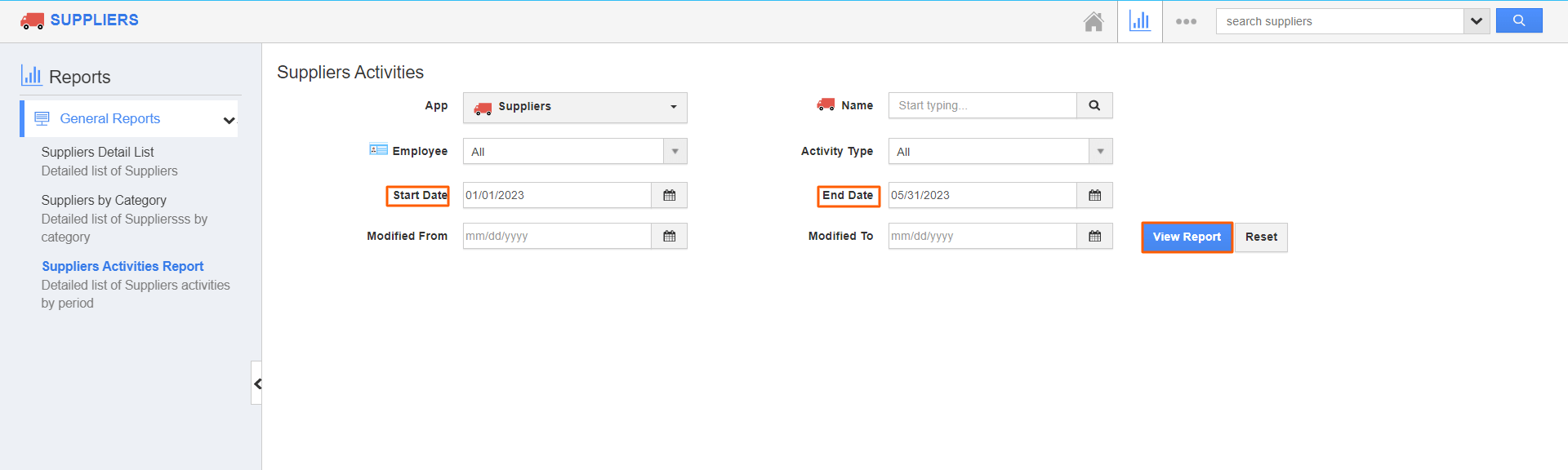Viewport: 1568px width, 470px height.
Task: Open the Home icon in top bar
Action: (x=1094, y=21)
